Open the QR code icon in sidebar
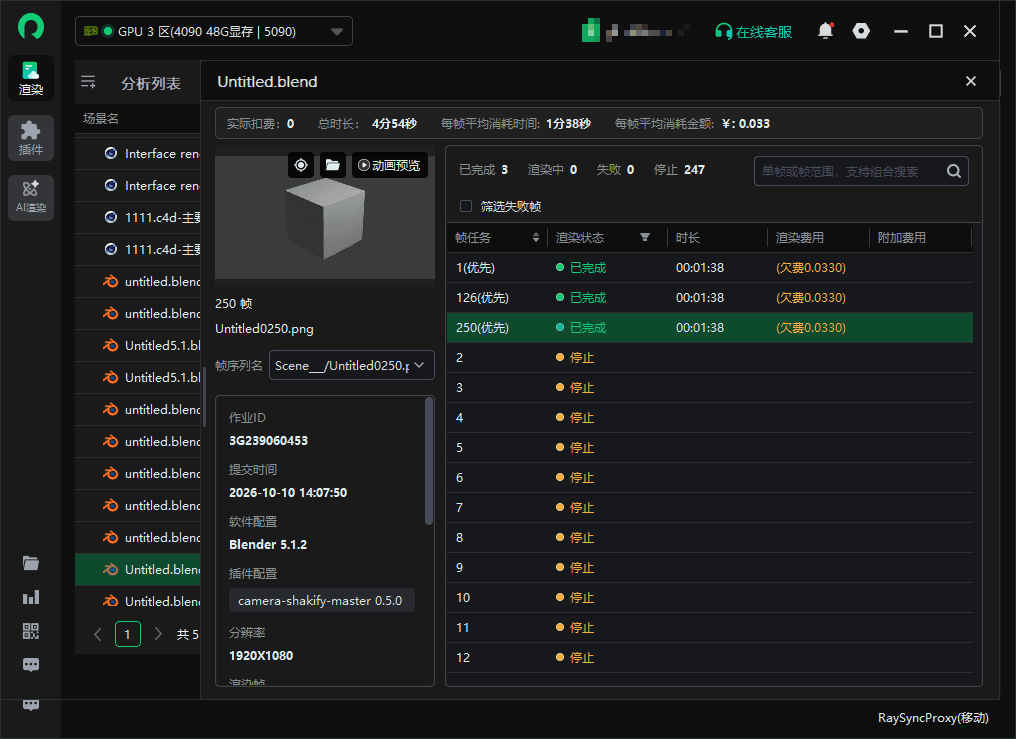The image size is (1016, 739). pyautogui.click(x=30, y=631)
